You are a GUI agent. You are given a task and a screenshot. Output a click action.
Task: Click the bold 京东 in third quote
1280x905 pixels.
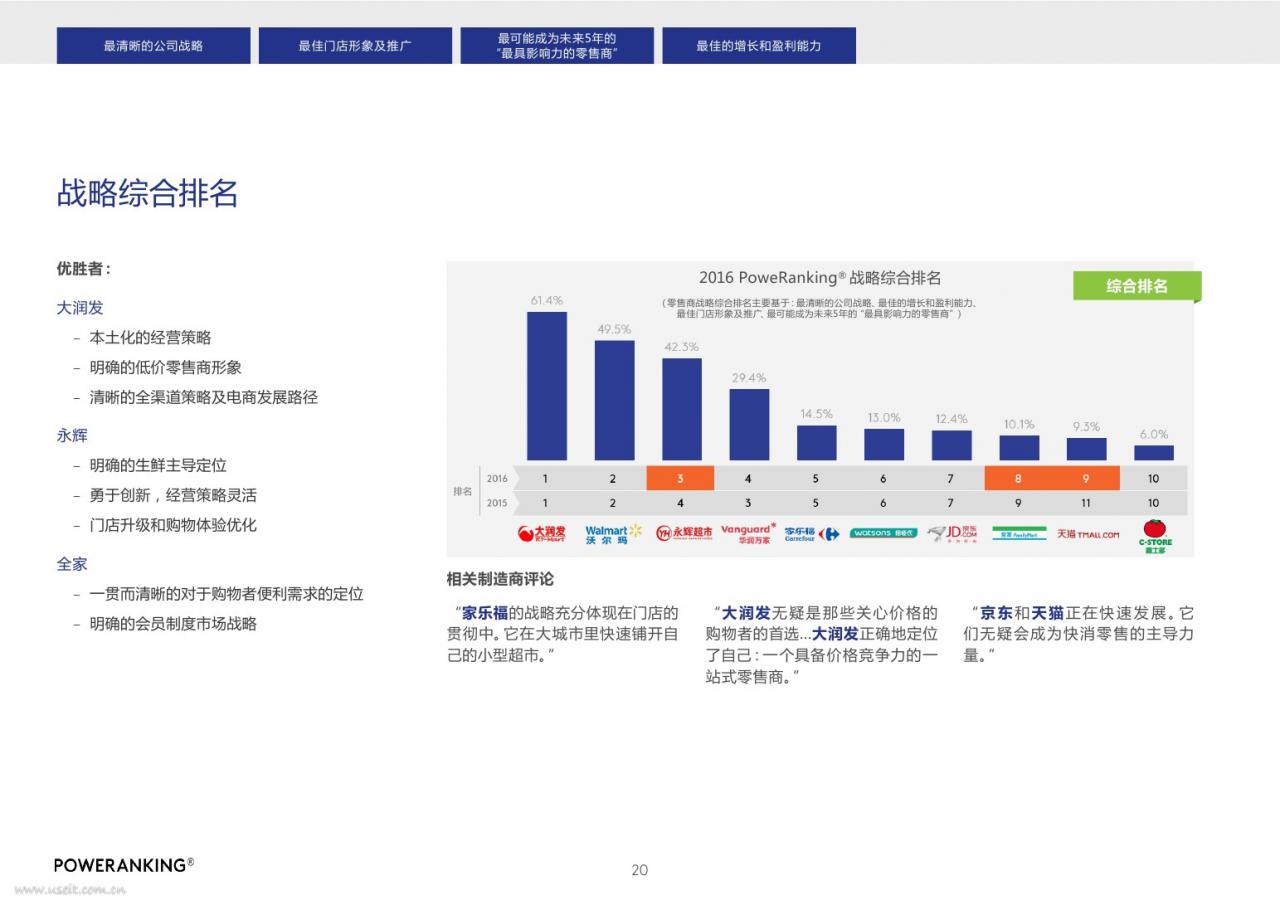pyautogui.click(x=996, y=613)
